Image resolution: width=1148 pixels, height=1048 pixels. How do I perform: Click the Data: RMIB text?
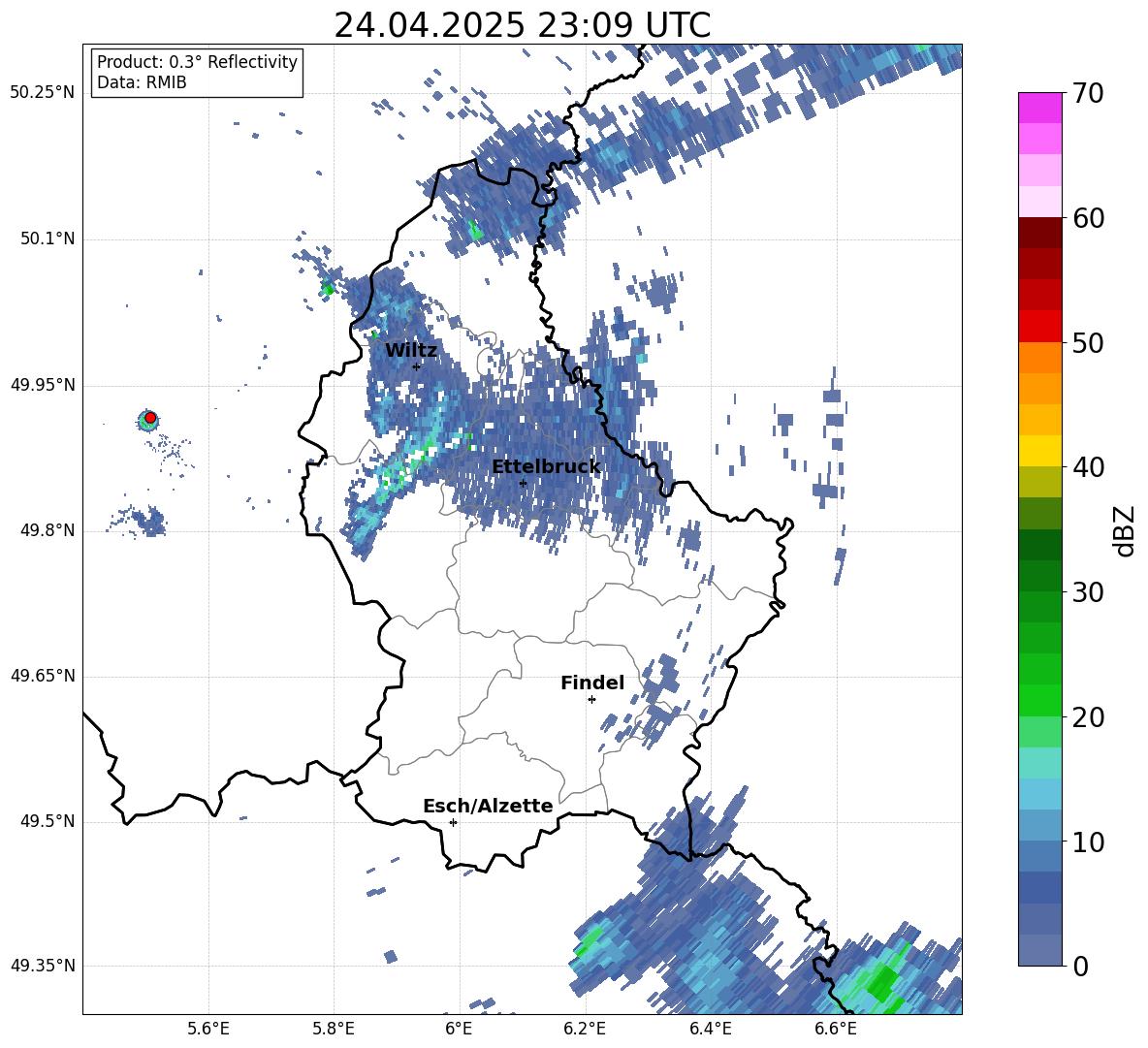[x=142, y=82]
